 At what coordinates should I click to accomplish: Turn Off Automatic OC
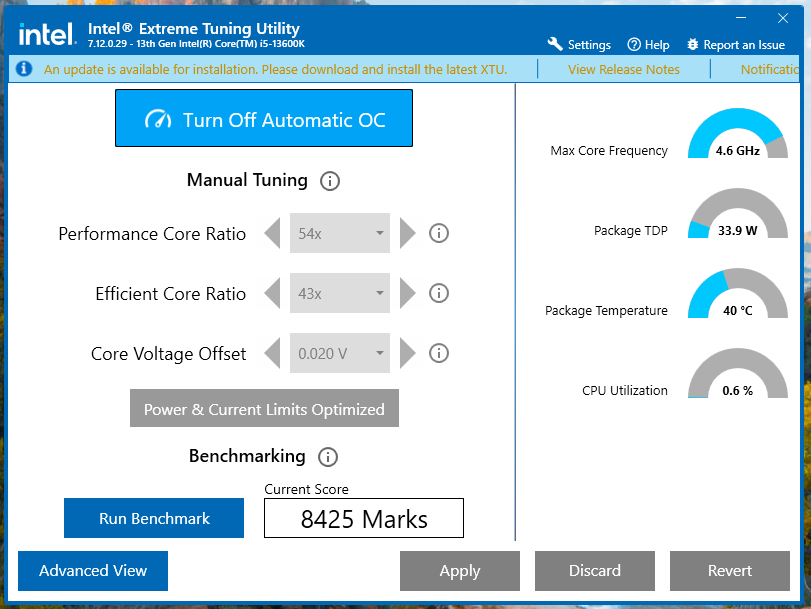tap(264, 119)
